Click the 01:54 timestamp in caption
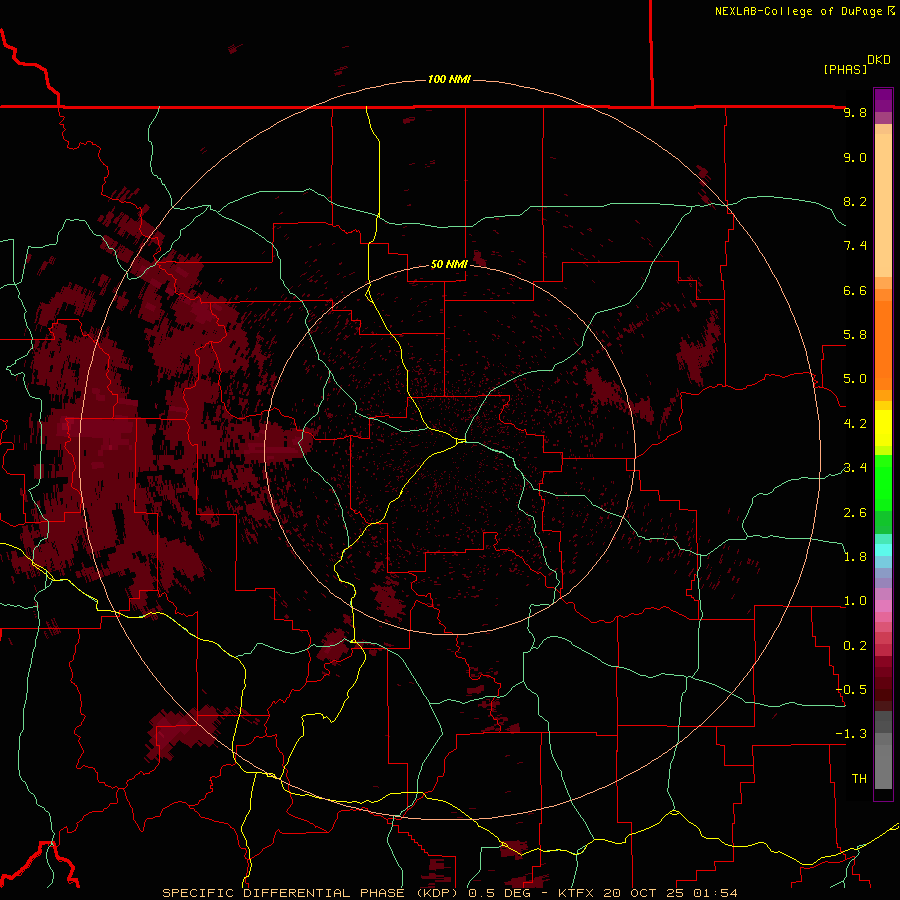 [x=717, y=893]
